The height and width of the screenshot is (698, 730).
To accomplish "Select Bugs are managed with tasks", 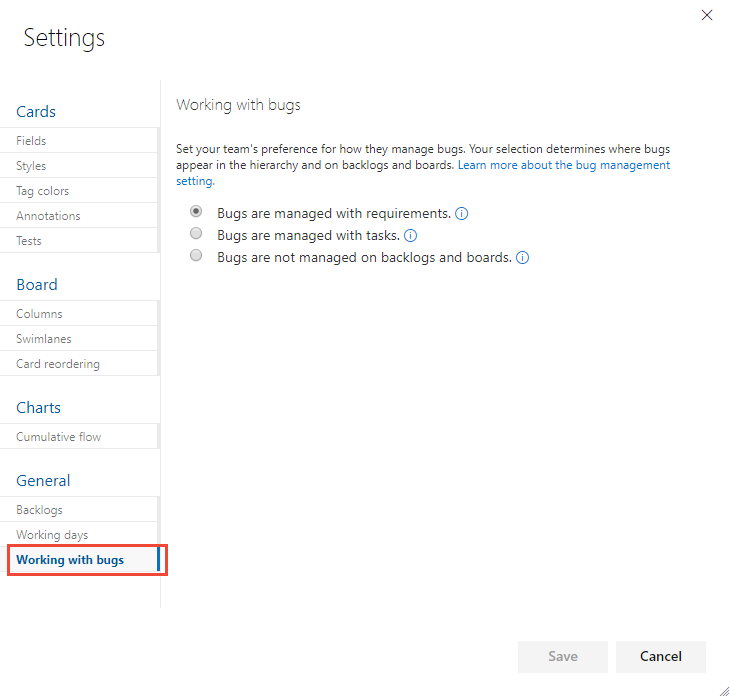I will pyautogui.click(x=196, y=234).
